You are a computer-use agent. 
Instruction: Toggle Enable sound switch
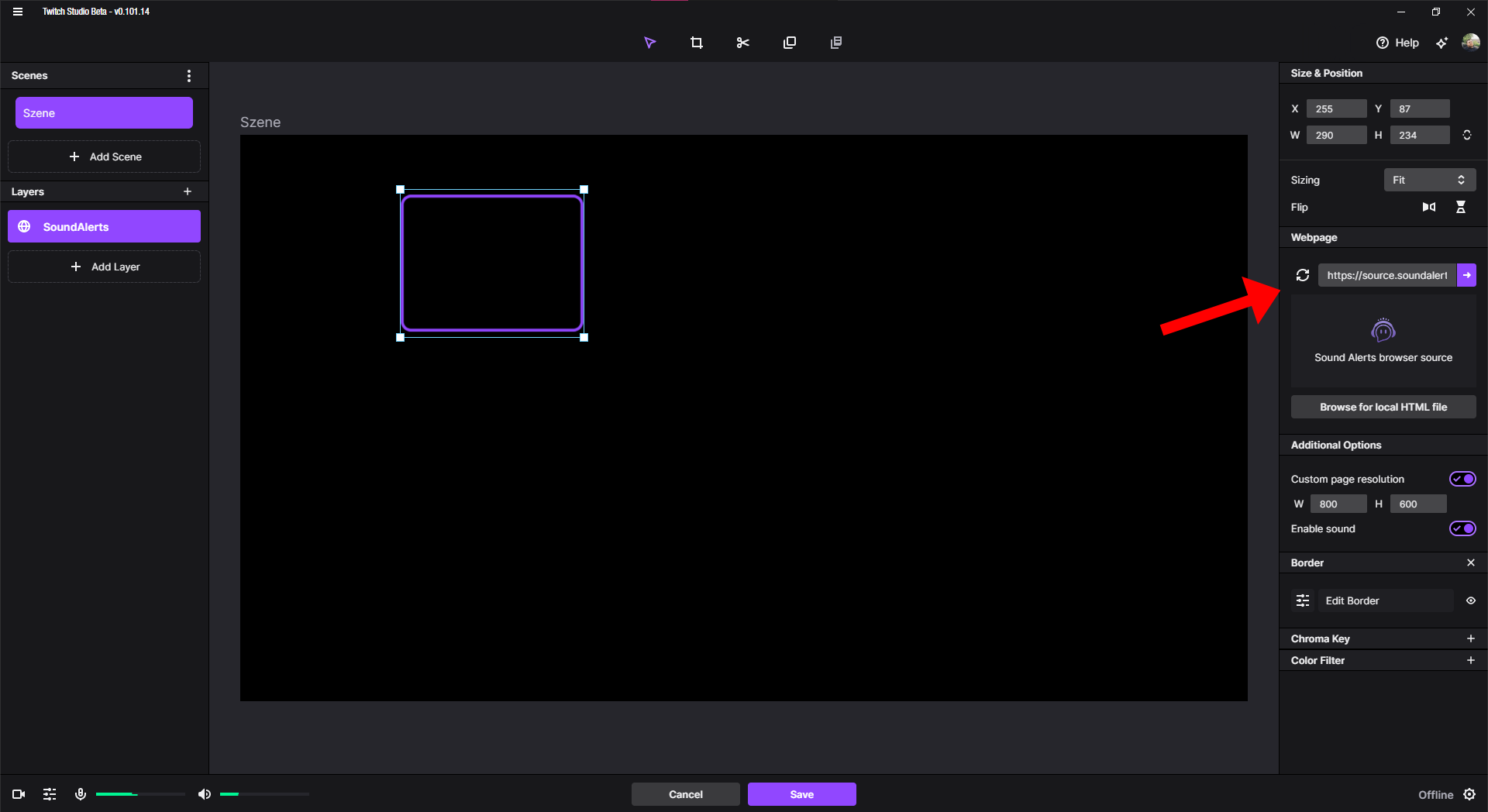(1462, 528)
